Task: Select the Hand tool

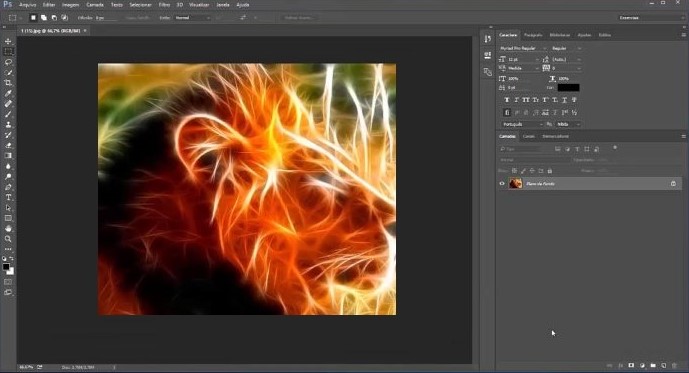Action: (x=8, y=228)
